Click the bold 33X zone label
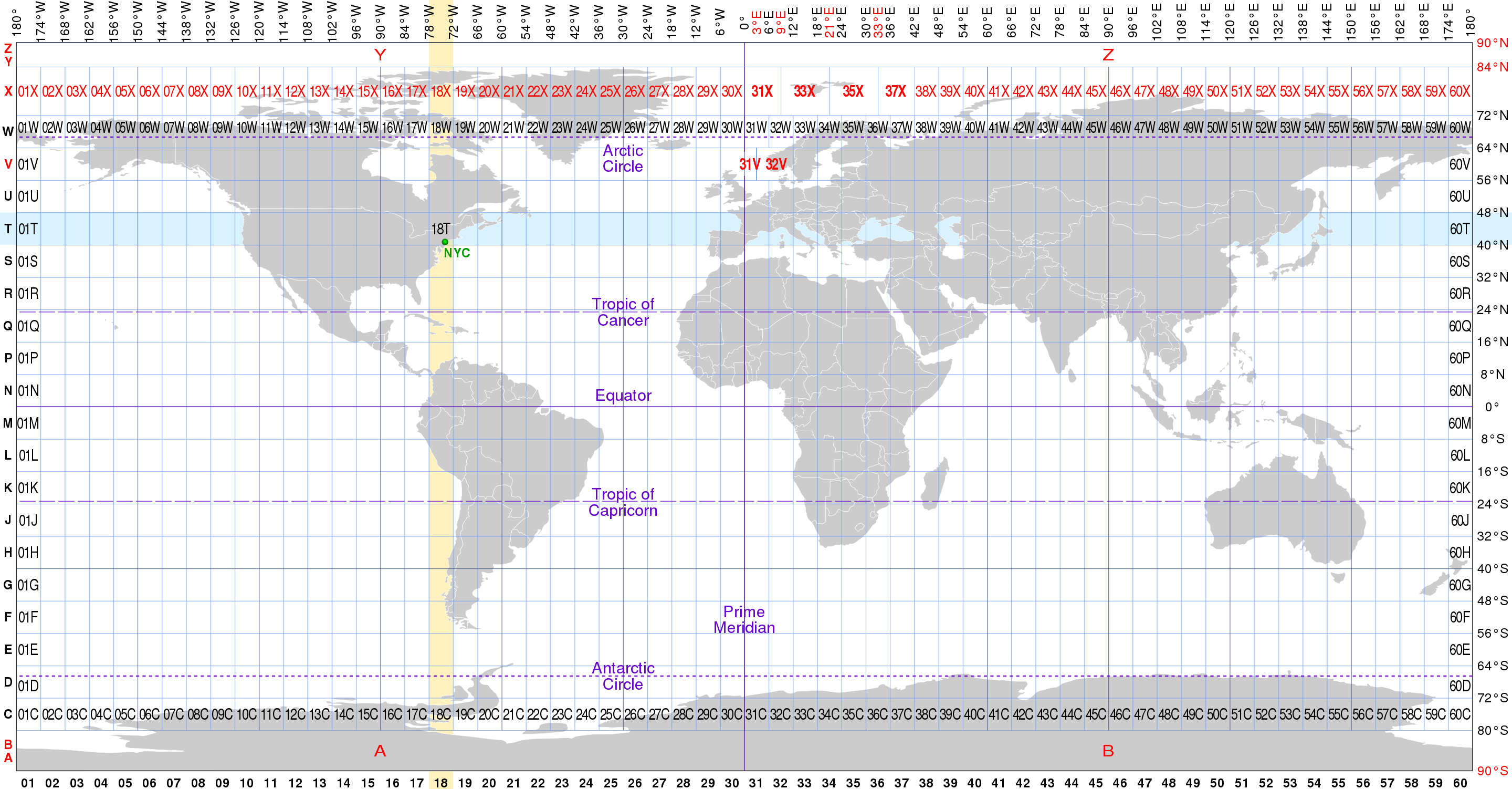The image size is (1512, 789). point(804,91)
